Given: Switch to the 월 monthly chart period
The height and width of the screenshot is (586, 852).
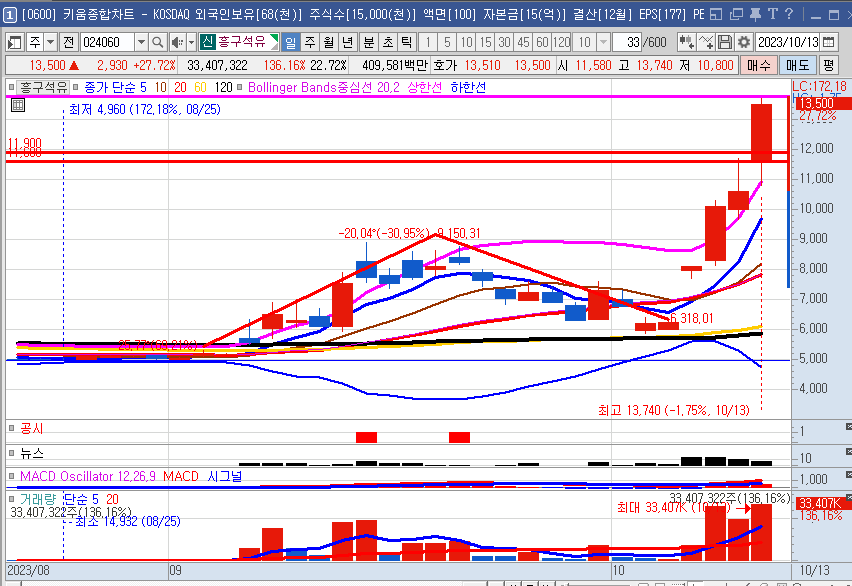Looking at the screenshot, I should [328, 42].
